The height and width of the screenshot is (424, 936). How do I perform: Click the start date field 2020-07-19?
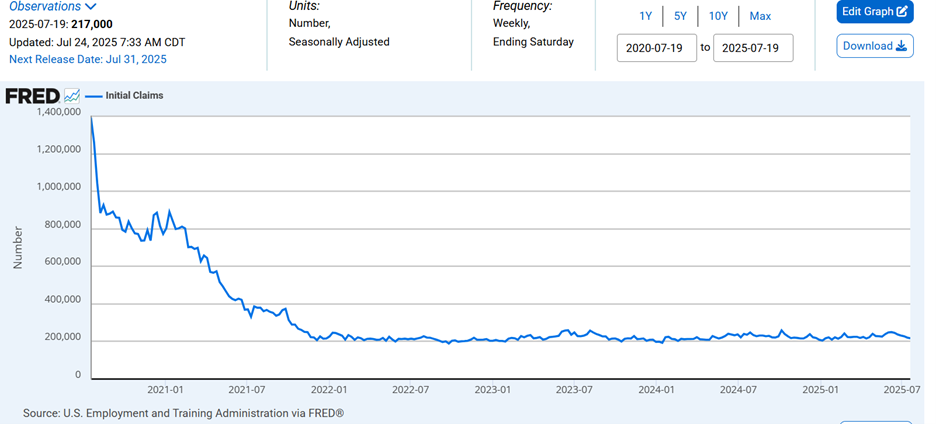tap(657, 48)
